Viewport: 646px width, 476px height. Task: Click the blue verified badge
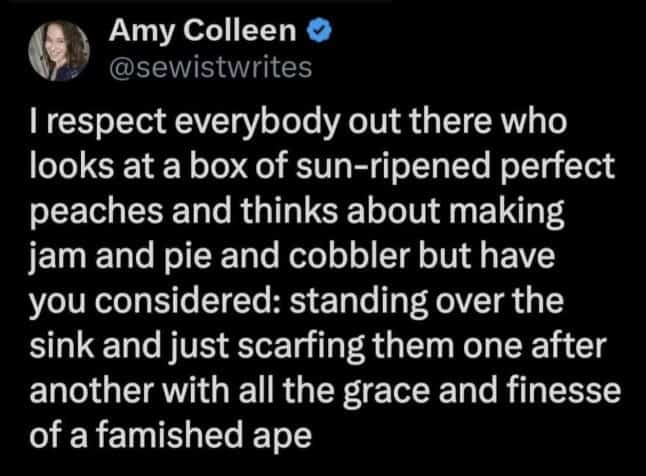tap(316, 33)
